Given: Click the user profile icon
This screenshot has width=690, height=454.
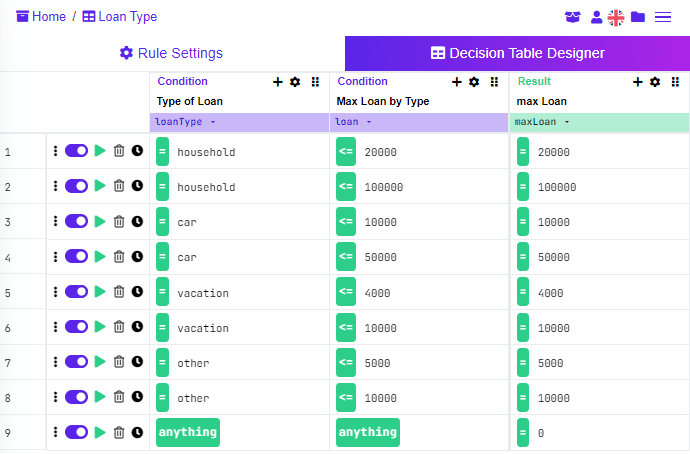Looking at the screenshot, I should [596, 17].
